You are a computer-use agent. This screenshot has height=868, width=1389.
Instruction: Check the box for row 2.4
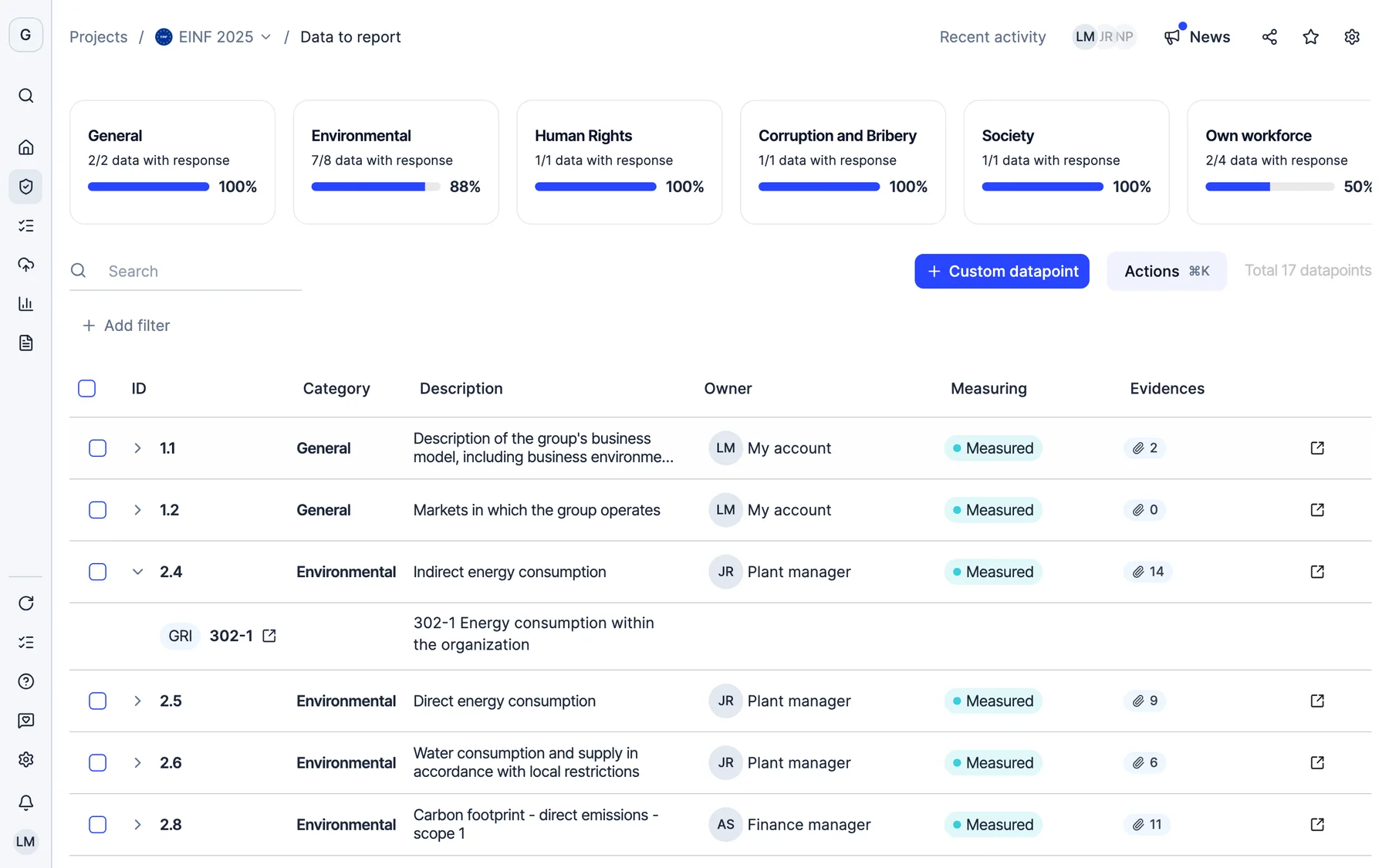[97, 572]
